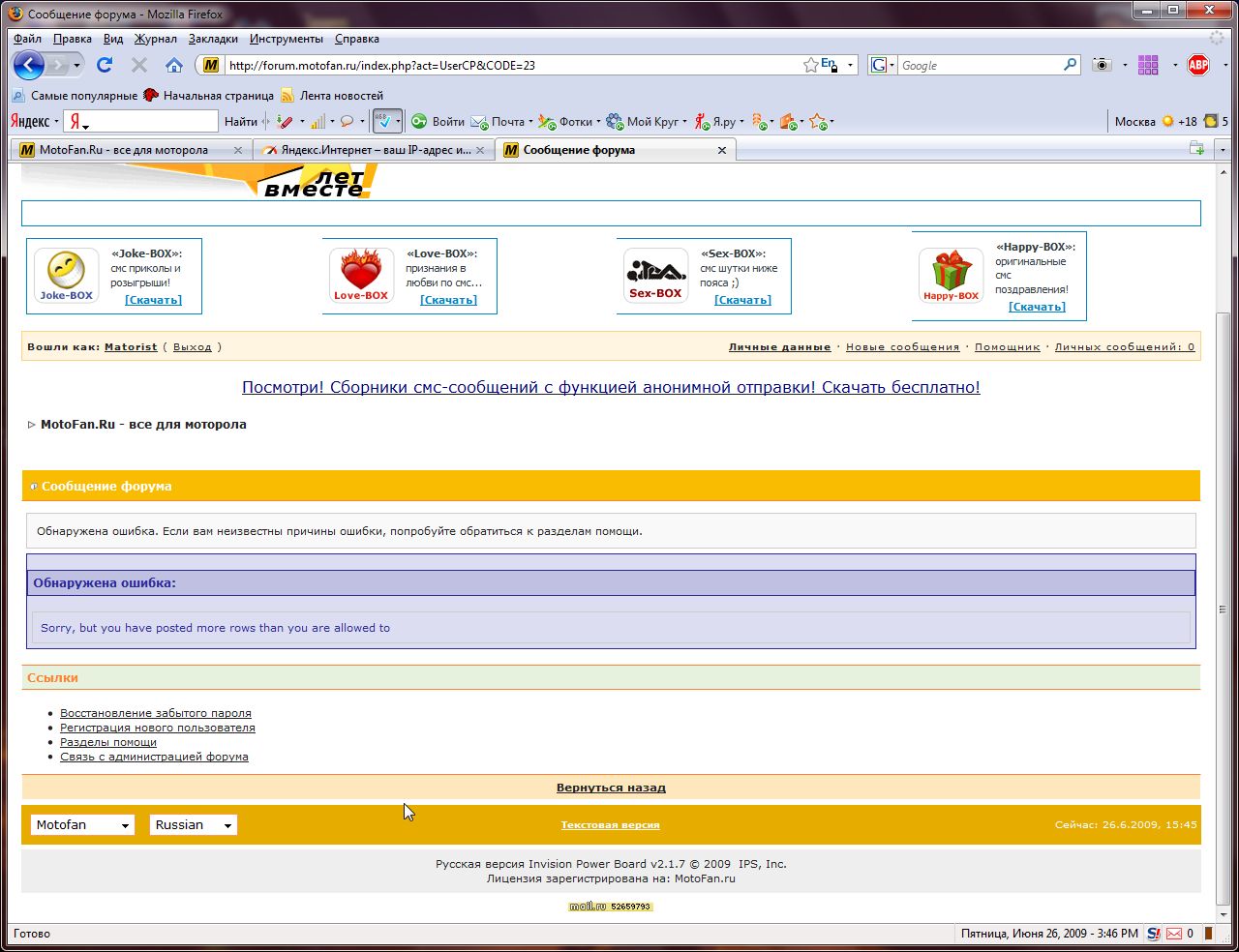The width and height of the screenshot is (1239, 952).
Task: Click the Adblock Plus ABP icon
Action: tap(1198, 65)
